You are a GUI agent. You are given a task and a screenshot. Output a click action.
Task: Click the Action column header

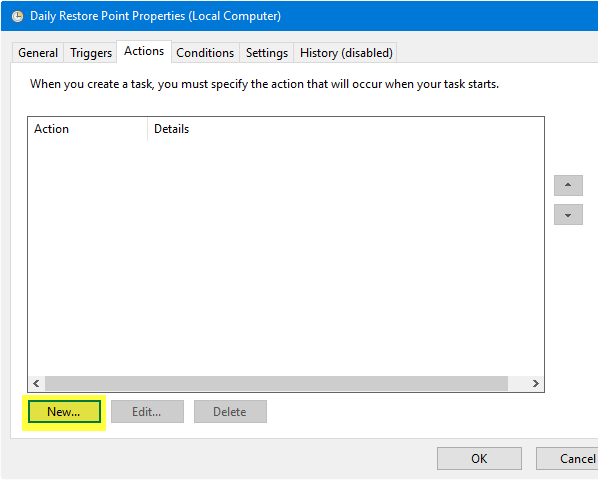(88, 129)
